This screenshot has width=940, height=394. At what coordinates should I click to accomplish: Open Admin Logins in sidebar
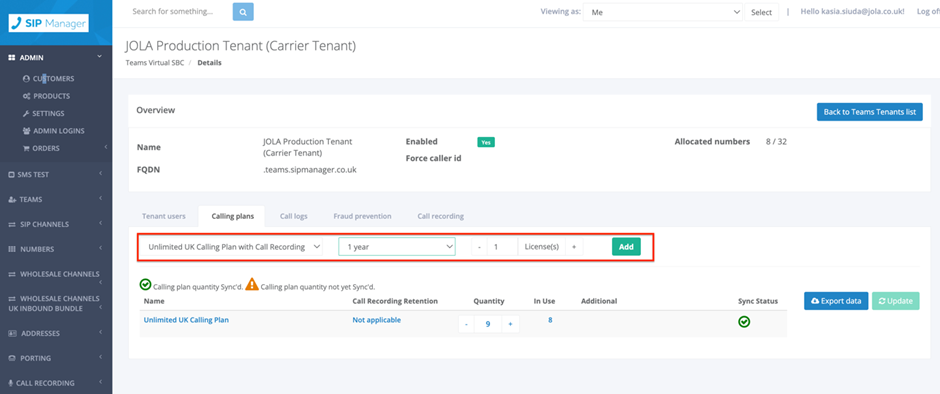(x=53, y=131)
